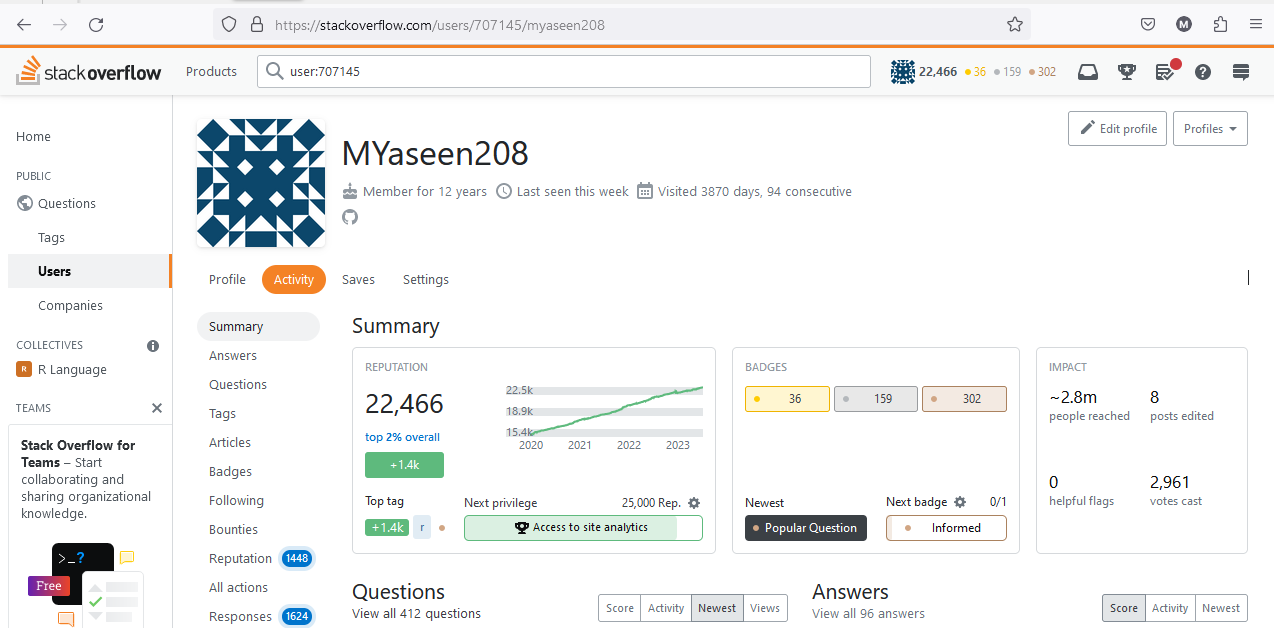Click the gear icon beside Next badge
Image resolution: width=1274 pixels, height=628 pixels.
coord(960,502)
